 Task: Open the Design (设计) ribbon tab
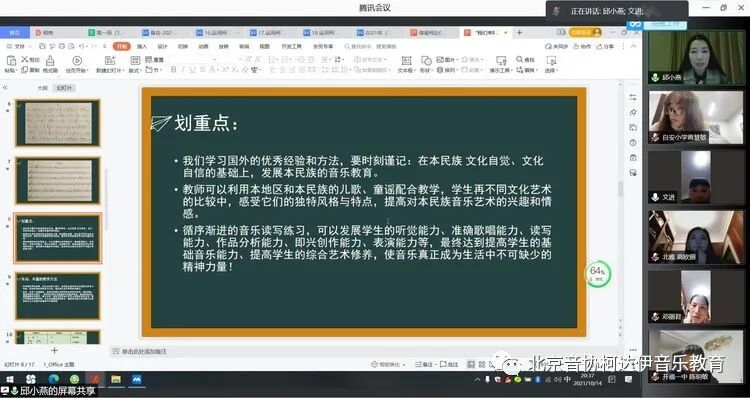(162, 46)
